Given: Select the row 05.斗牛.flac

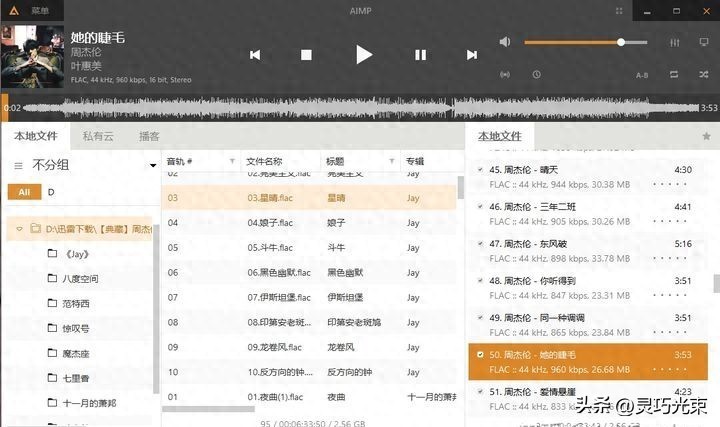Looking at the screenshot, I should coord(309,247).
